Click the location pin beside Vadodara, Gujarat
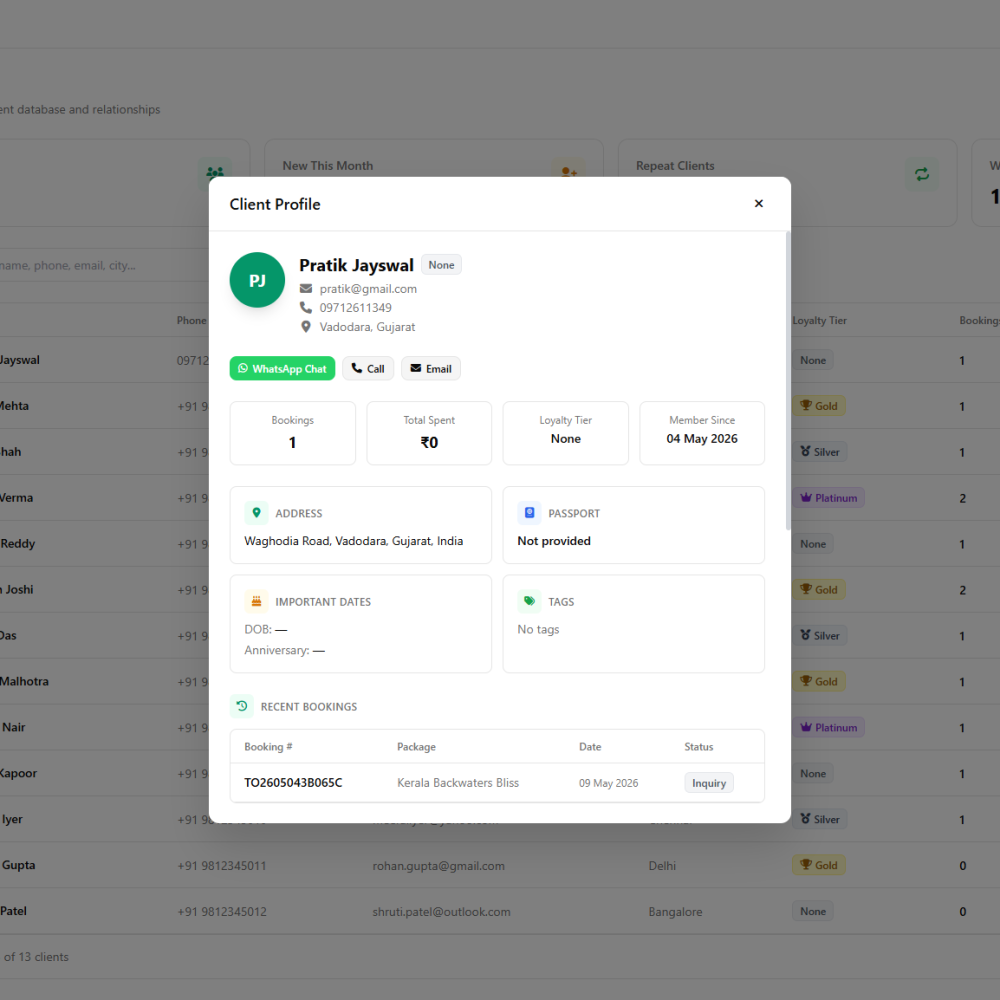1000x1000 pixels. point(306,327)
